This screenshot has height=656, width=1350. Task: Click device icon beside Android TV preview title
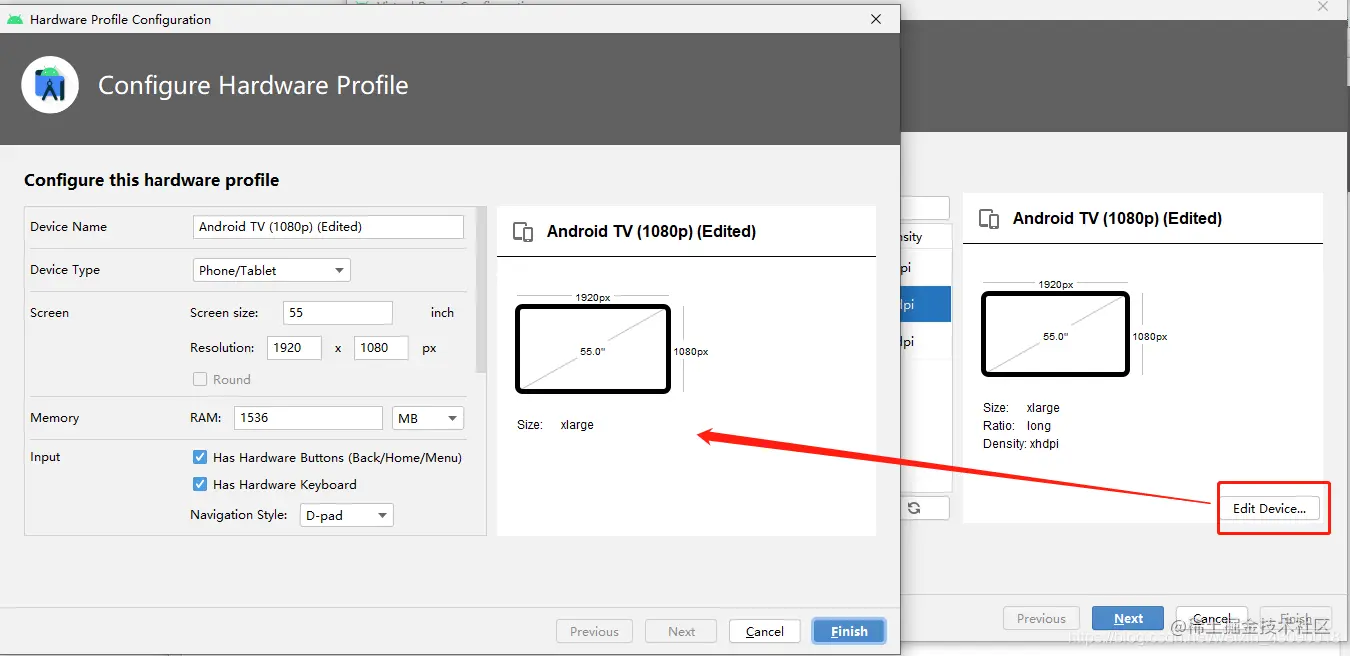coord(523,232)
